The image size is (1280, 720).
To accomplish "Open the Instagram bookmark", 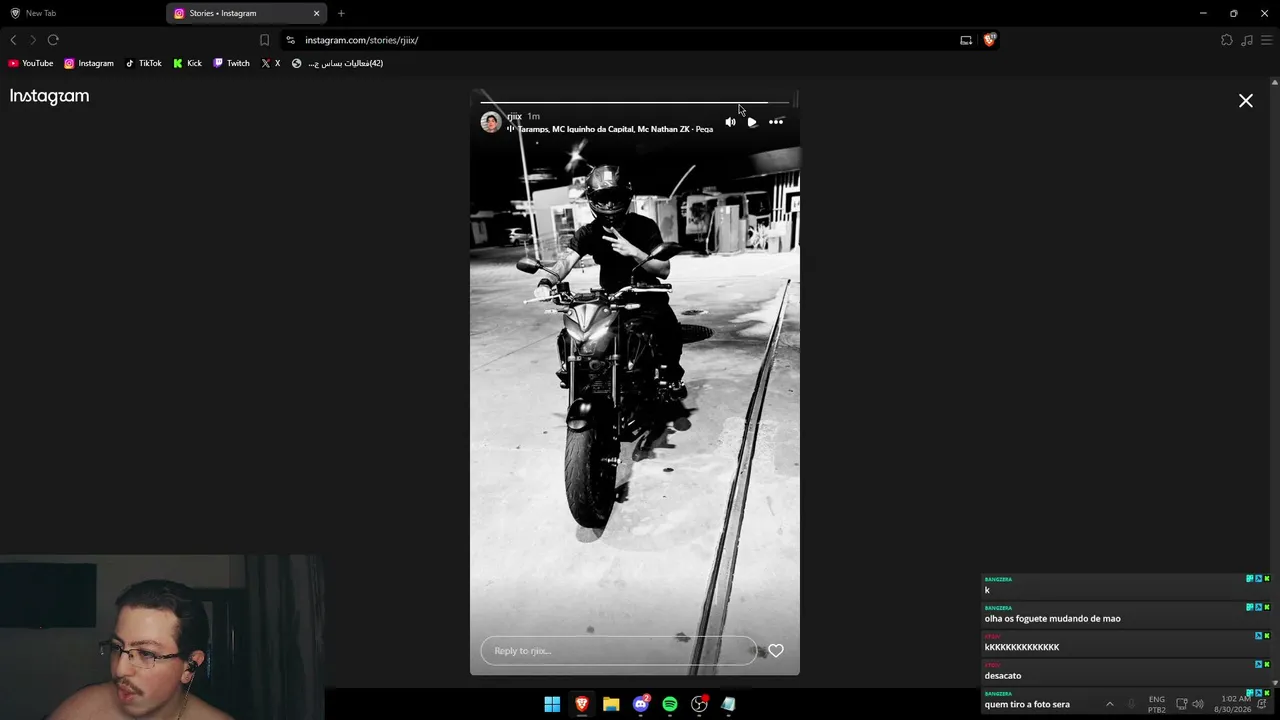I will (89, 63).
